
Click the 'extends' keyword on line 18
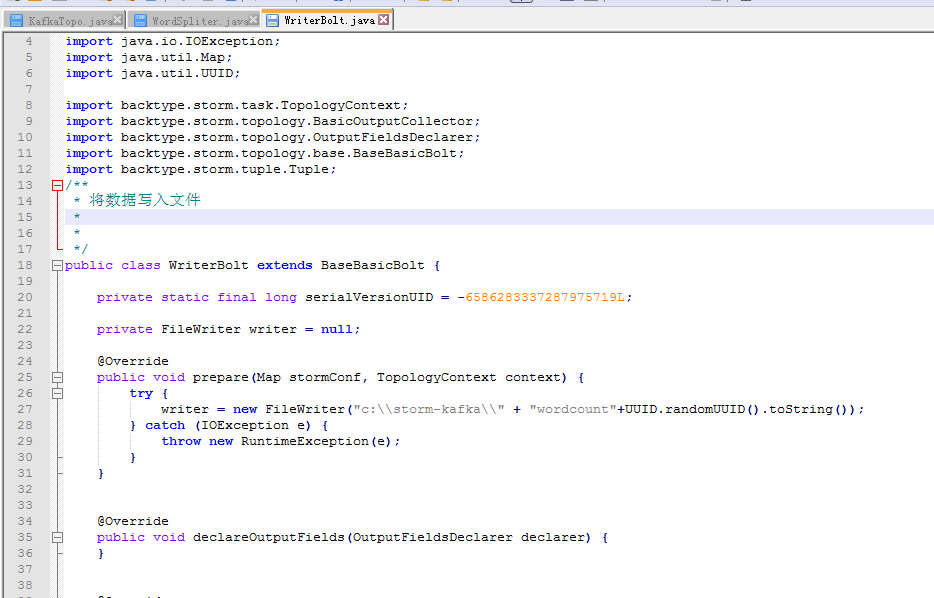[285, 266]
